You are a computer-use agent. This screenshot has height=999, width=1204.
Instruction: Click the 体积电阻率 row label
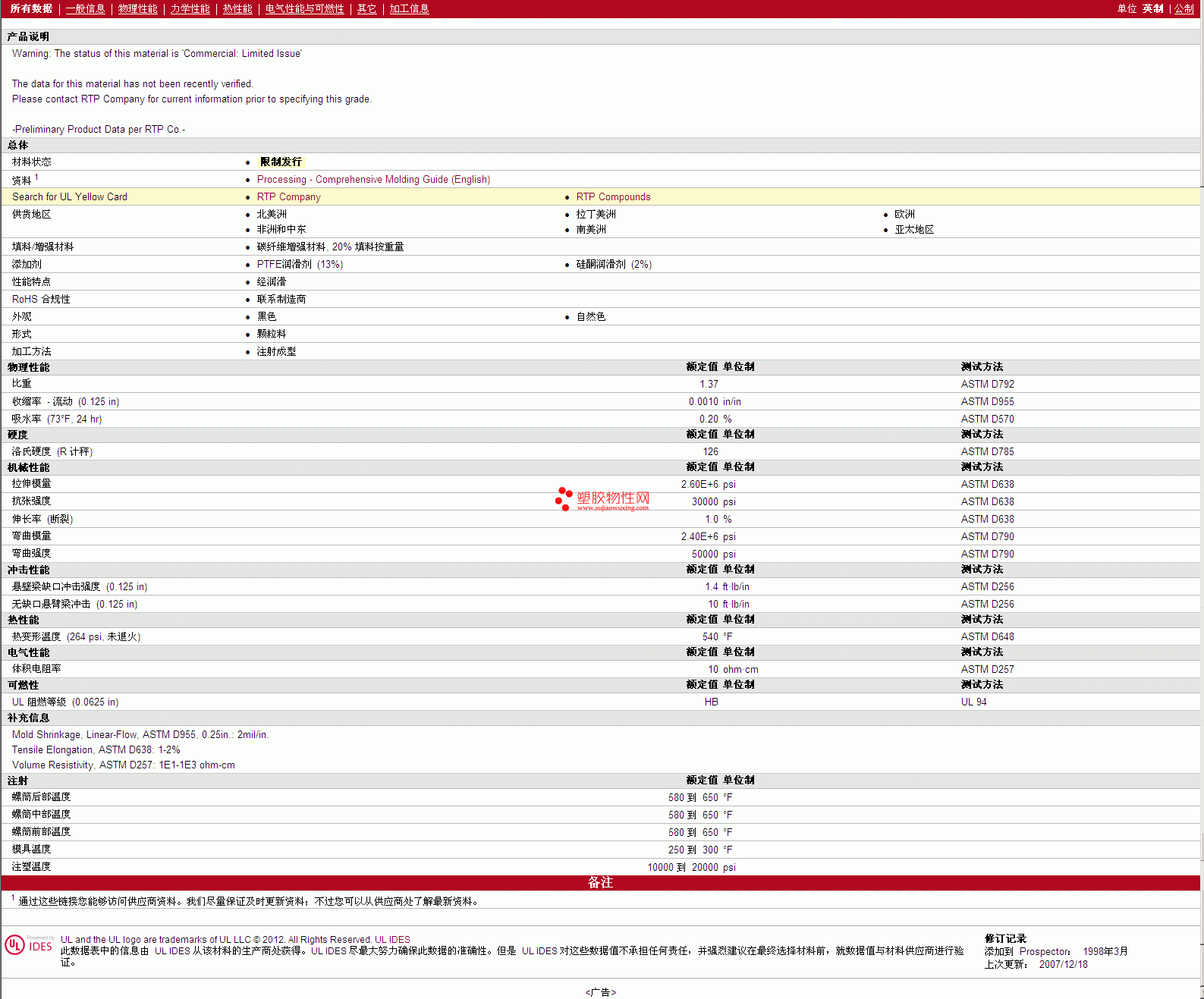point(36,669)
